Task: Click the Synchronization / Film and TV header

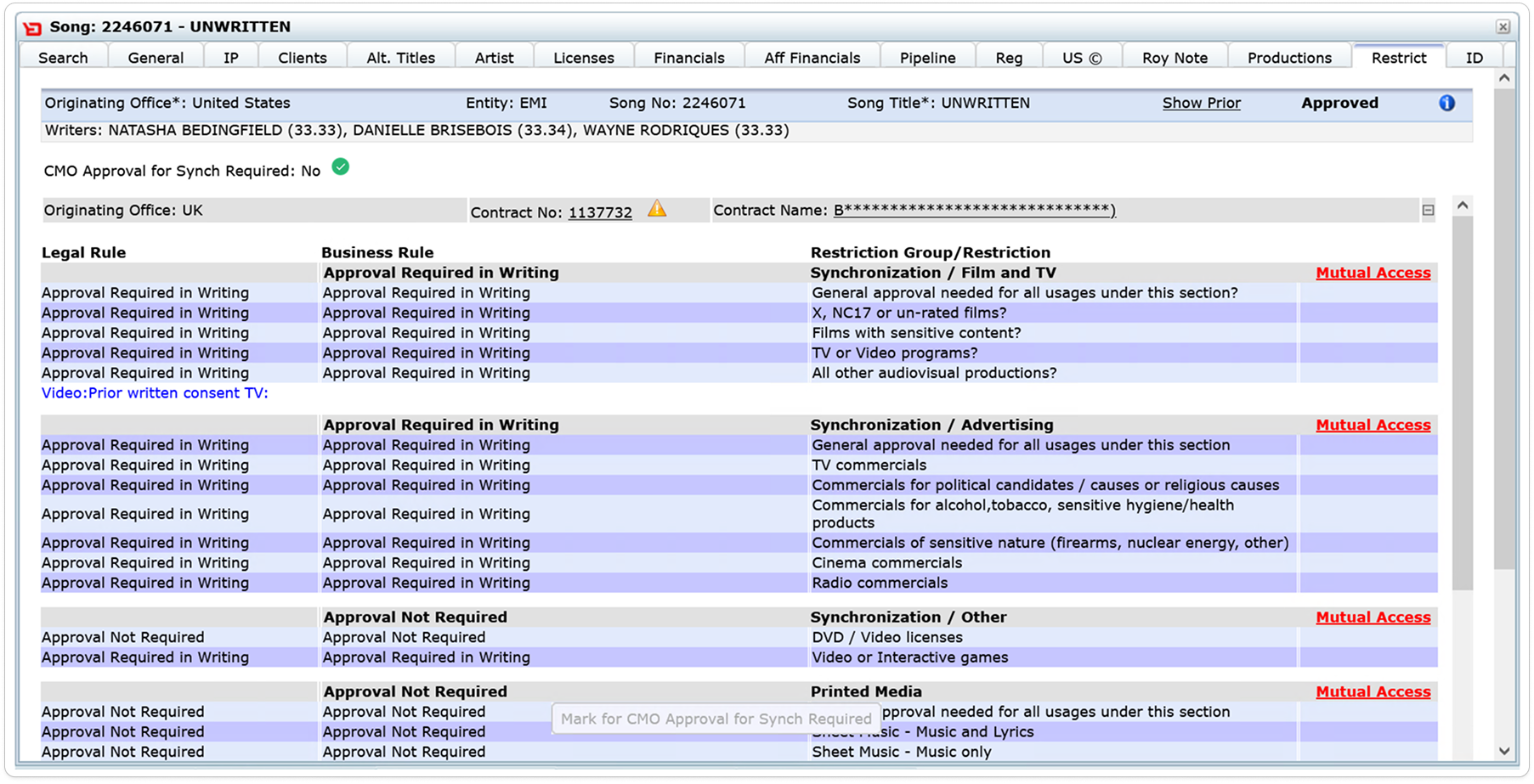Action: (933, 273)
